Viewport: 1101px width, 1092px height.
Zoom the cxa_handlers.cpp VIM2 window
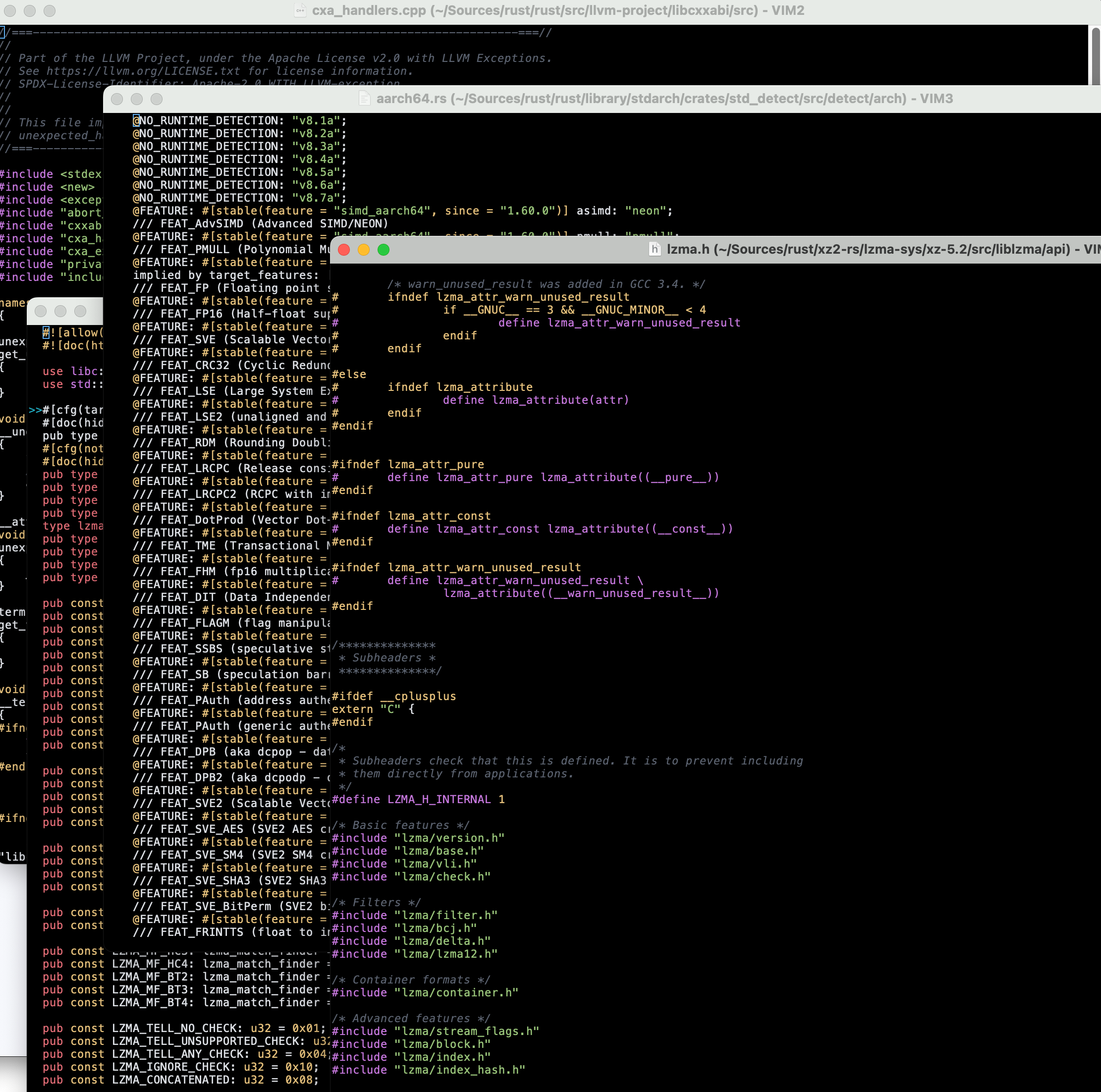(x=50, y=11)
